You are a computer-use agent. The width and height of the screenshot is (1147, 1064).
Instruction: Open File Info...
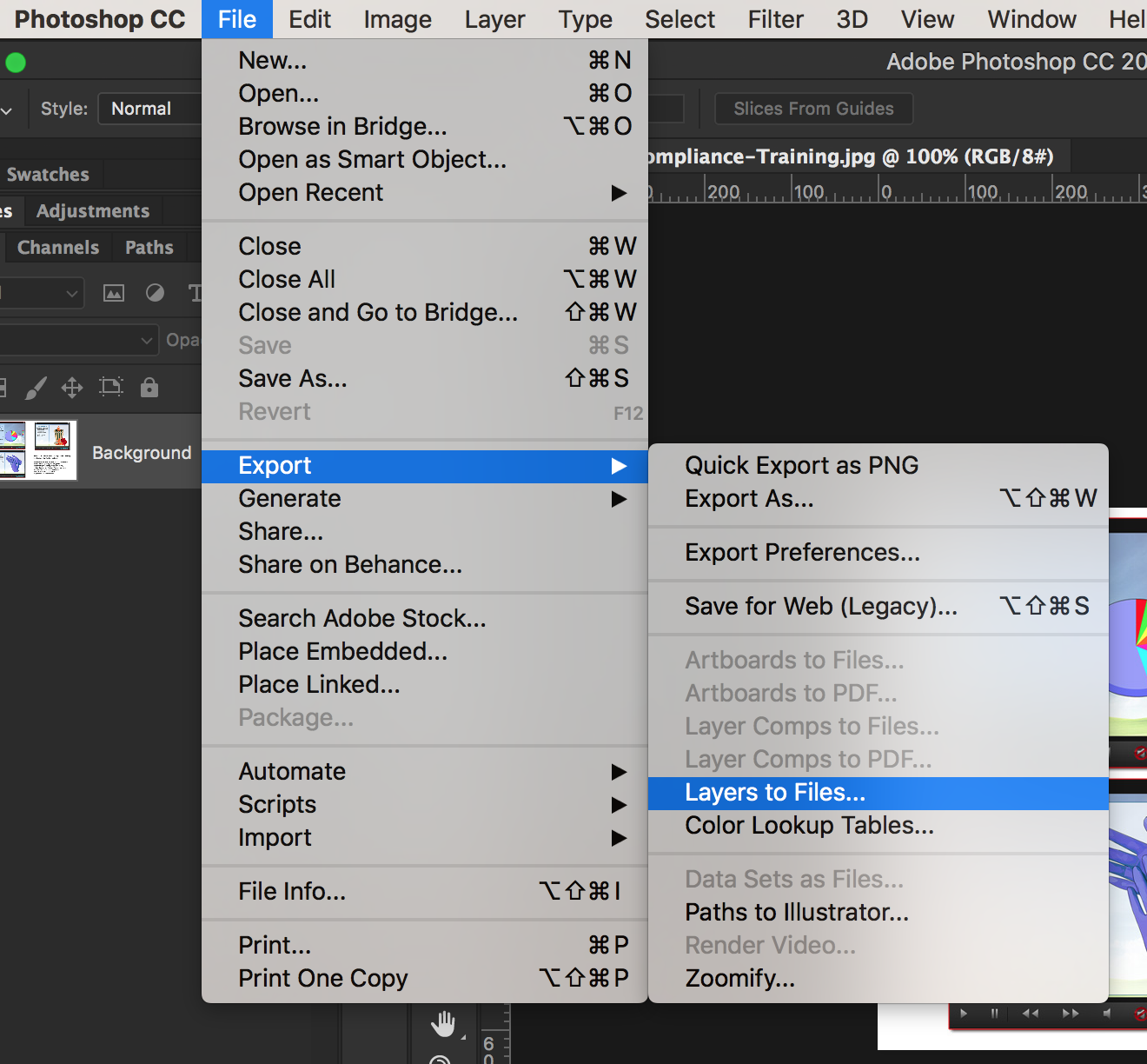click(425, 892)
